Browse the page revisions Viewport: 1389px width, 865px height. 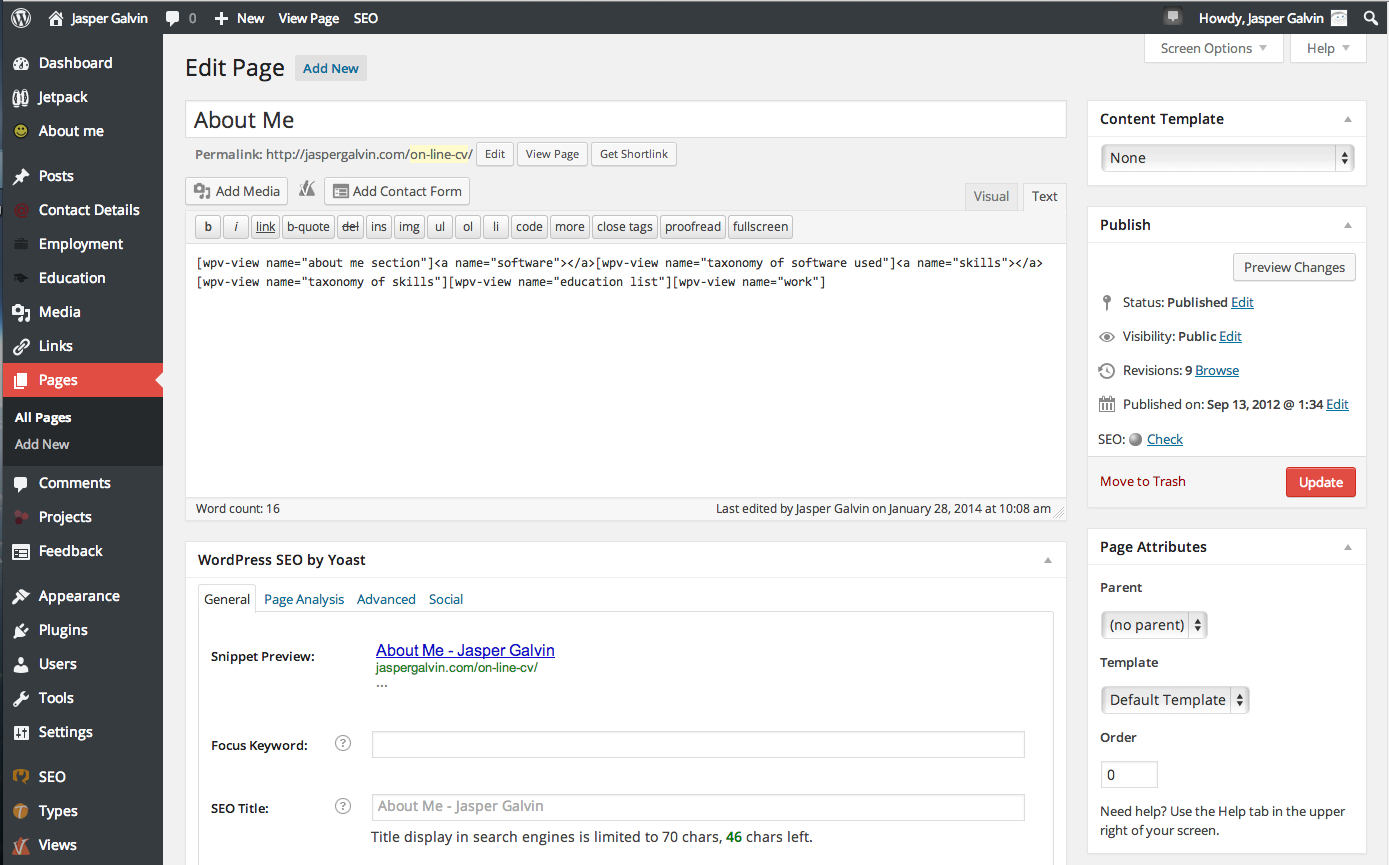point(1217,370)
